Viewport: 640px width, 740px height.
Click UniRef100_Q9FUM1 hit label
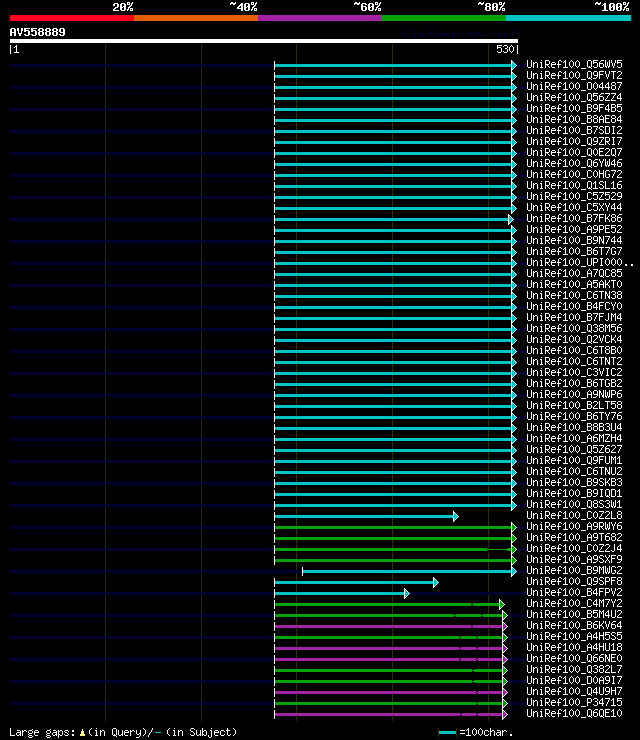coord(574,461)
